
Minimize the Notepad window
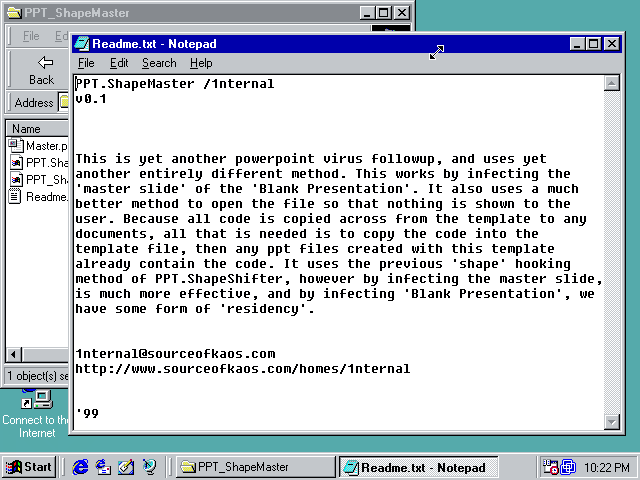(577, 44)
